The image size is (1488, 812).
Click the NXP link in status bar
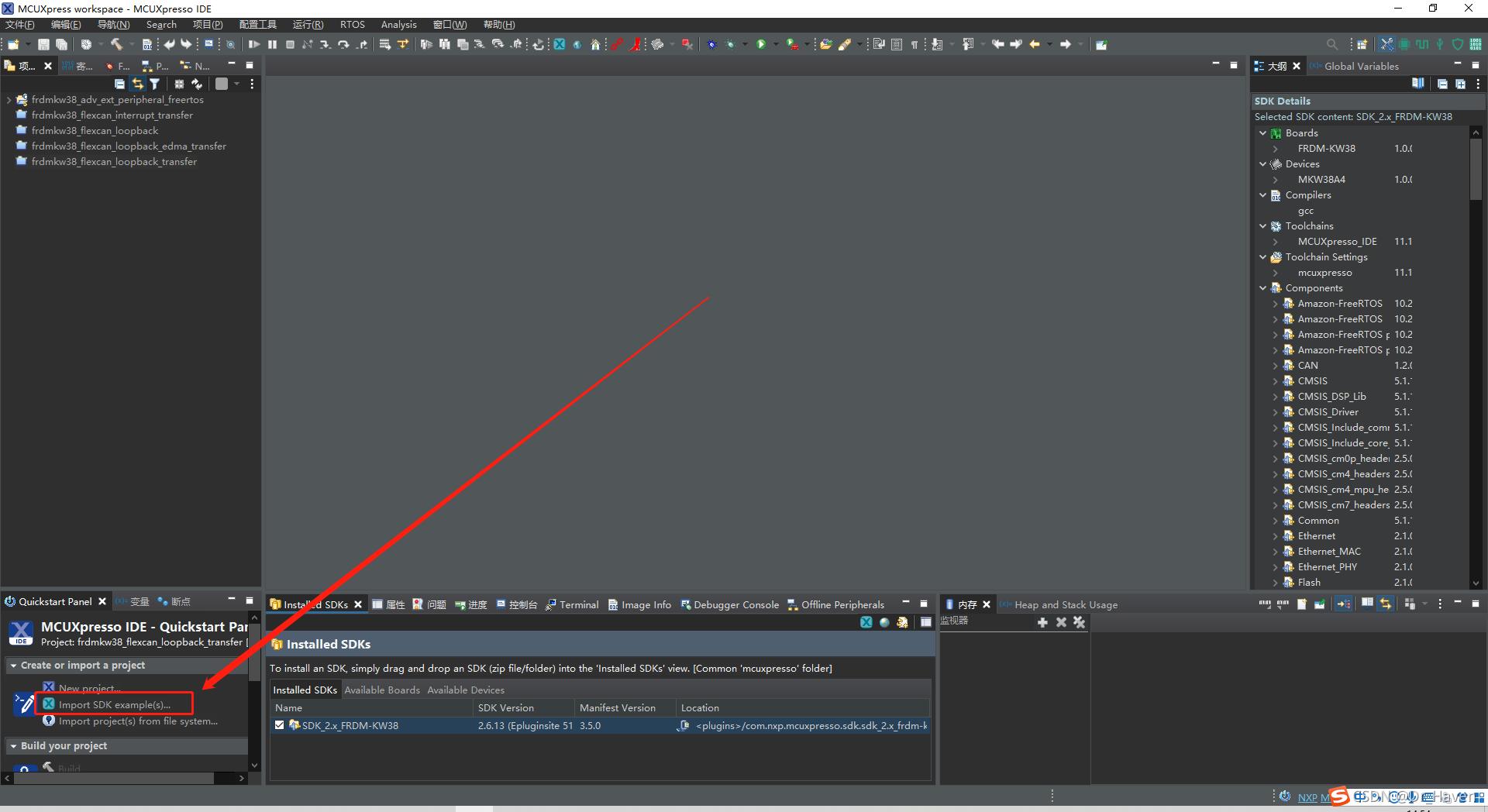click(1307, 797)
